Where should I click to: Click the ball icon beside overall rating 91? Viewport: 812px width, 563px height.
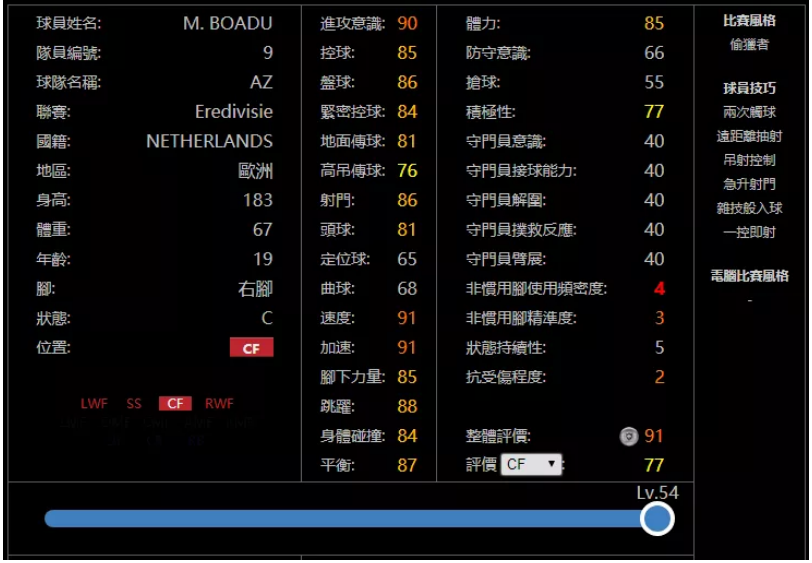629,436
